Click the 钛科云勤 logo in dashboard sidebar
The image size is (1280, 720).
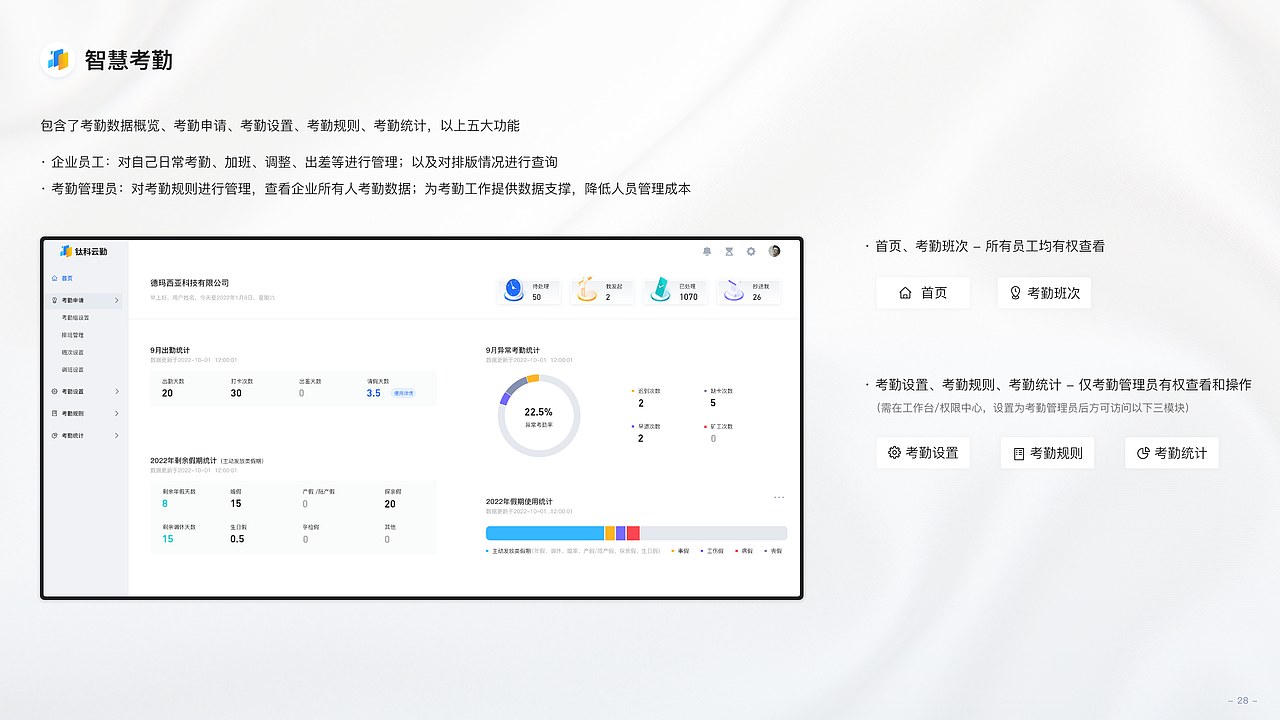pyautogui.click(x=83, y=251)
